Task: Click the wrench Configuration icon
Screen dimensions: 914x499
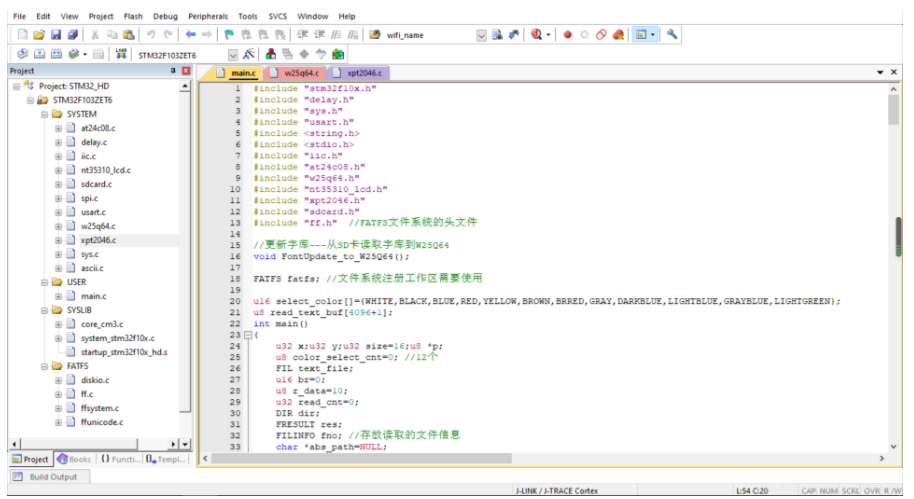Action: (672, 35)
